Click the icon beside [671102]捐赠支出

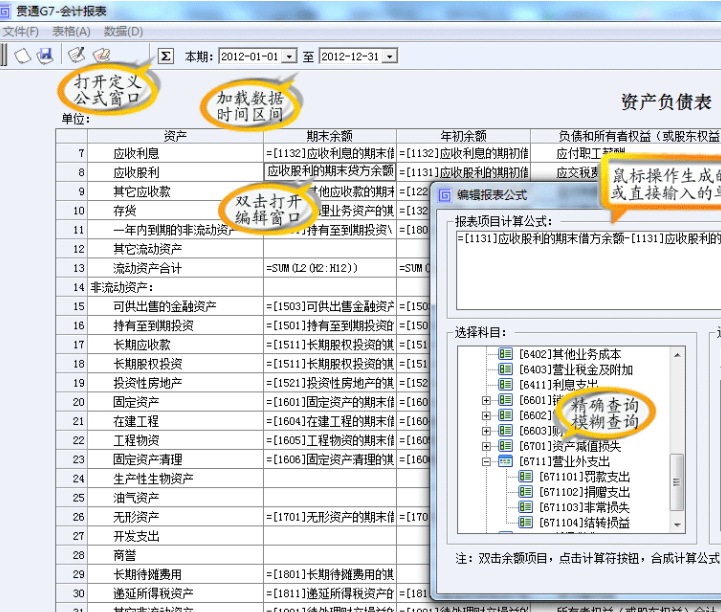[526, 492]
